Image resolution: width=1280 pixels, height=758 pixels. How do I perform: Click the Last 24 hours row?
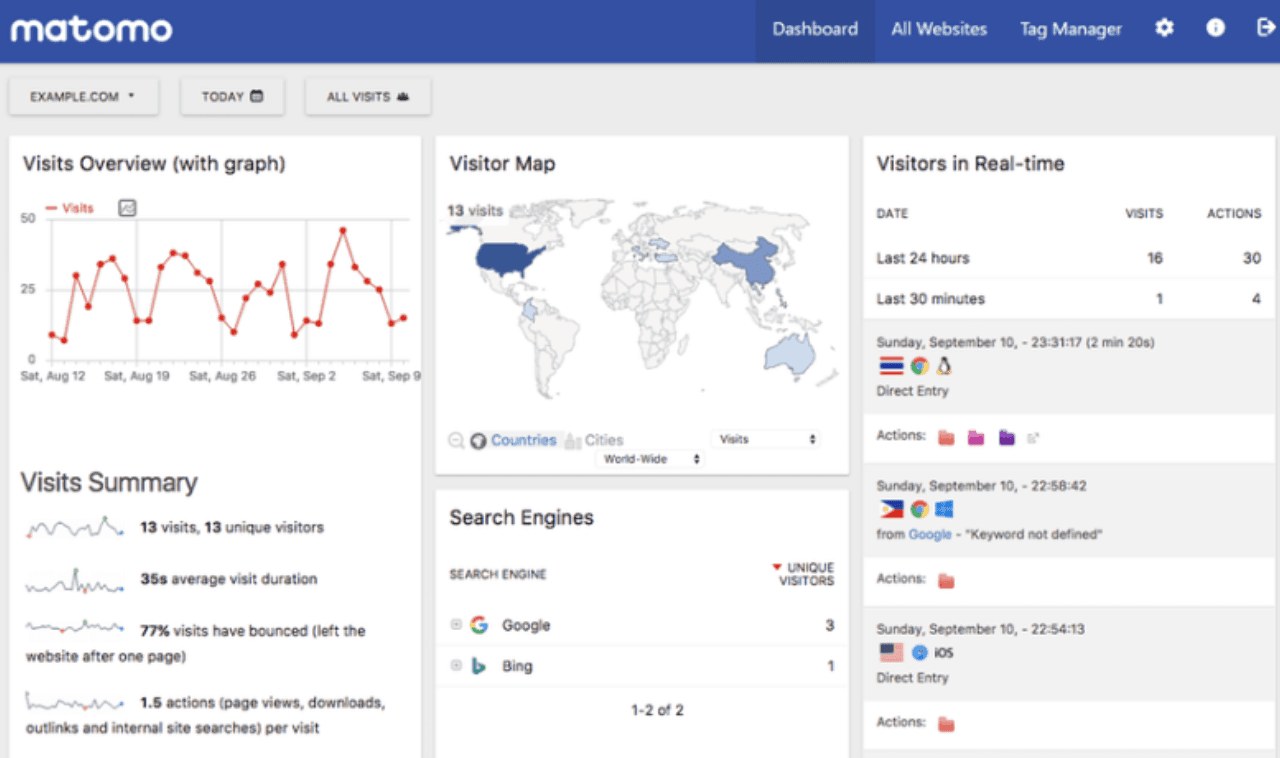pos(1069,258)
